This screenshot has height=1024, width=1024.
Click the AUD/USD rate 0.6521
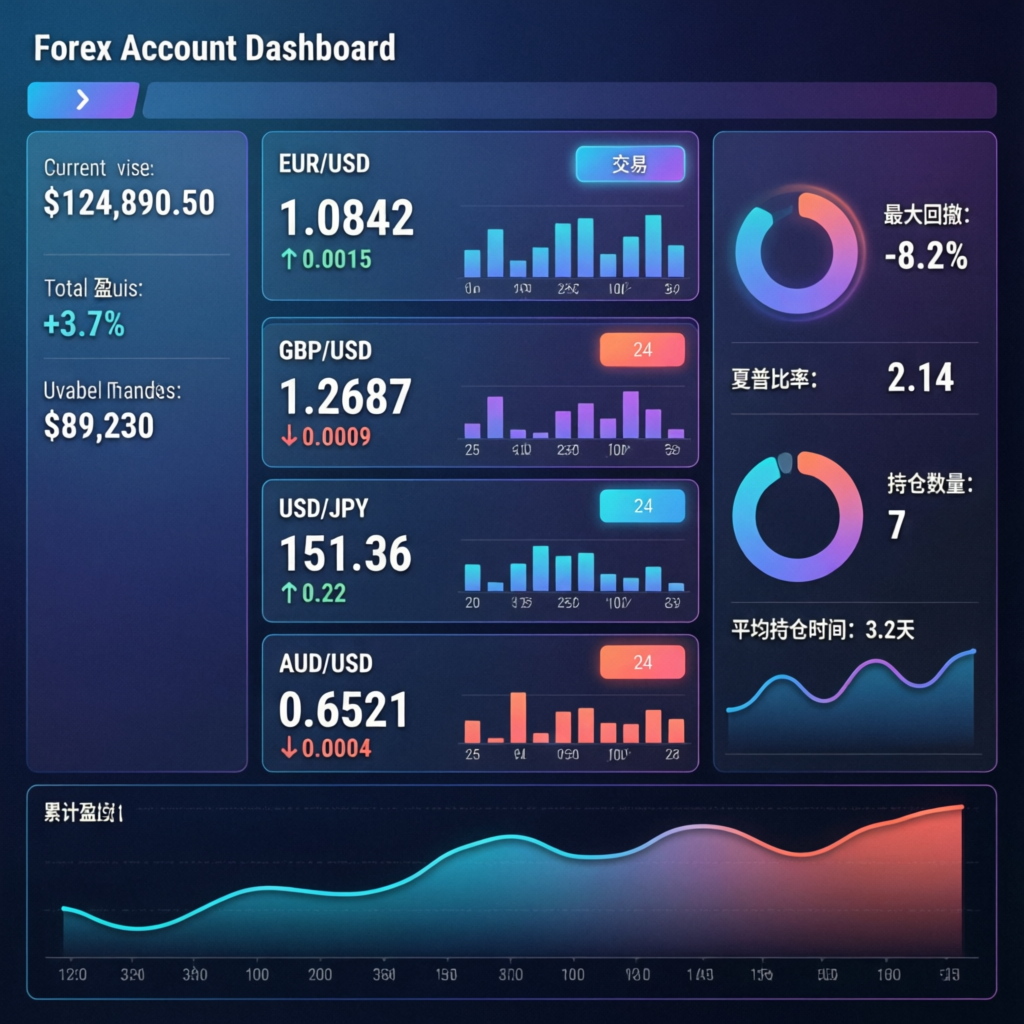tap(344, 710)
